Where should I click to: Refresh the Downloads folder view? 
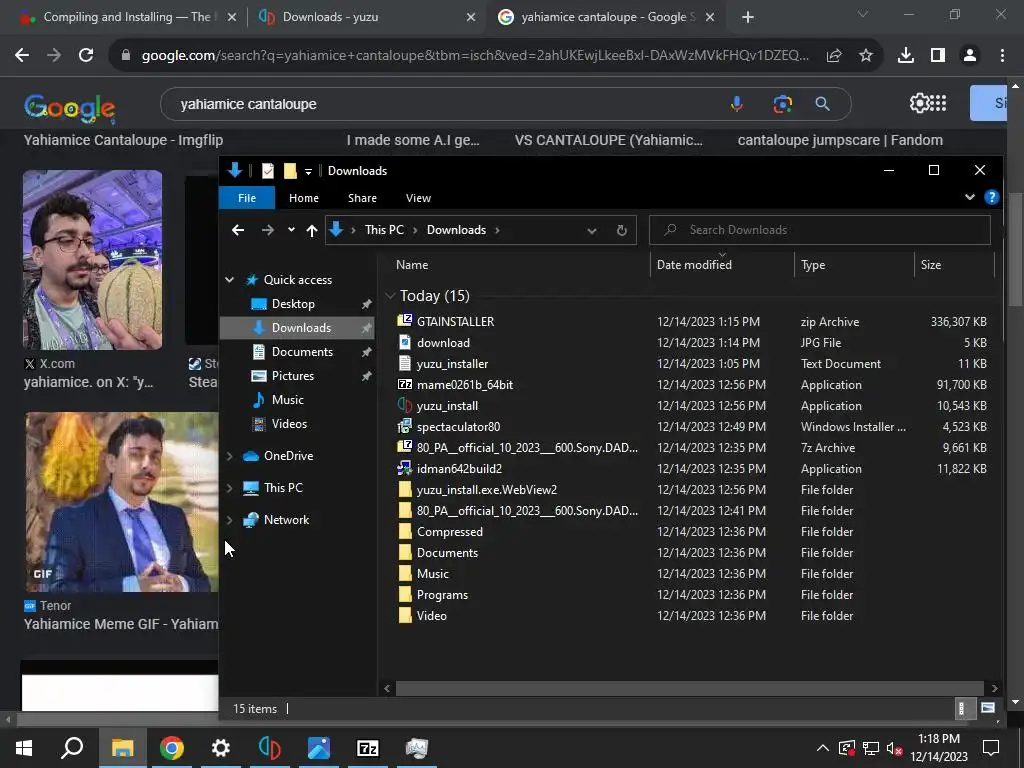pyautogui.click(x=622, y=230)
